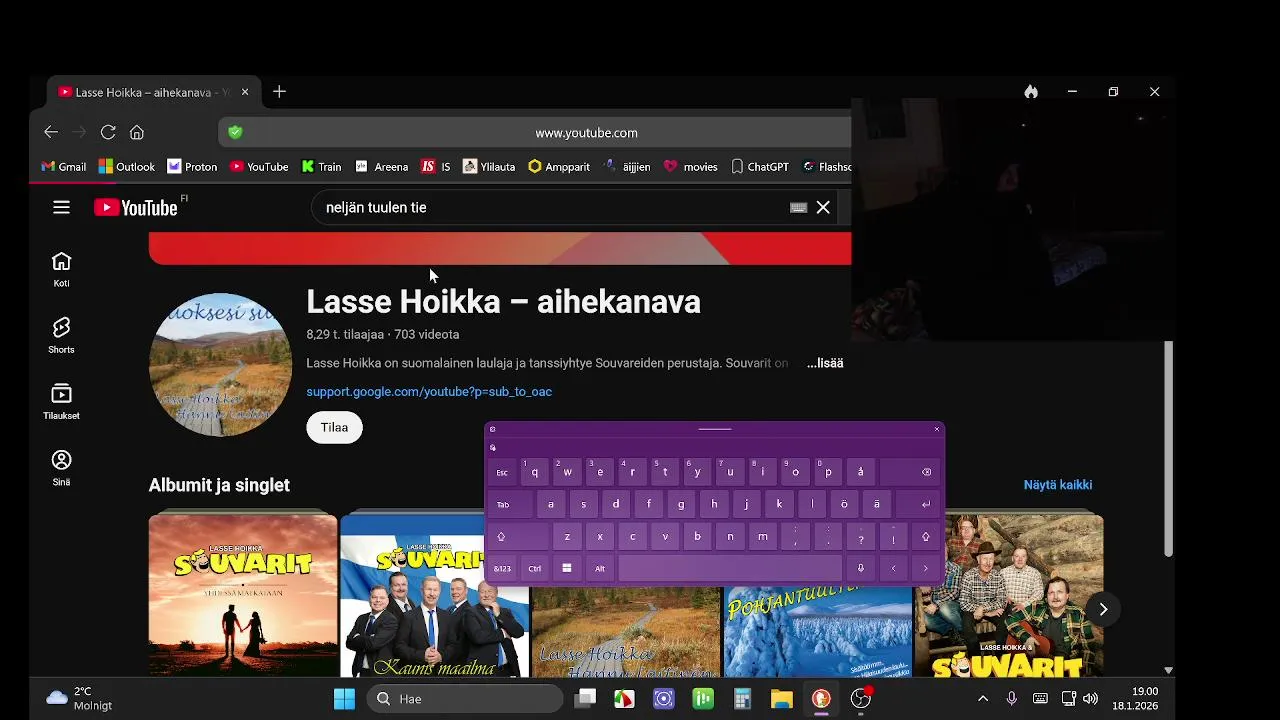The height and width of the screenshot is (720, 1280).
Task: Open the sunset couple Souvarit album thumbnail
Action: (243, 595)
